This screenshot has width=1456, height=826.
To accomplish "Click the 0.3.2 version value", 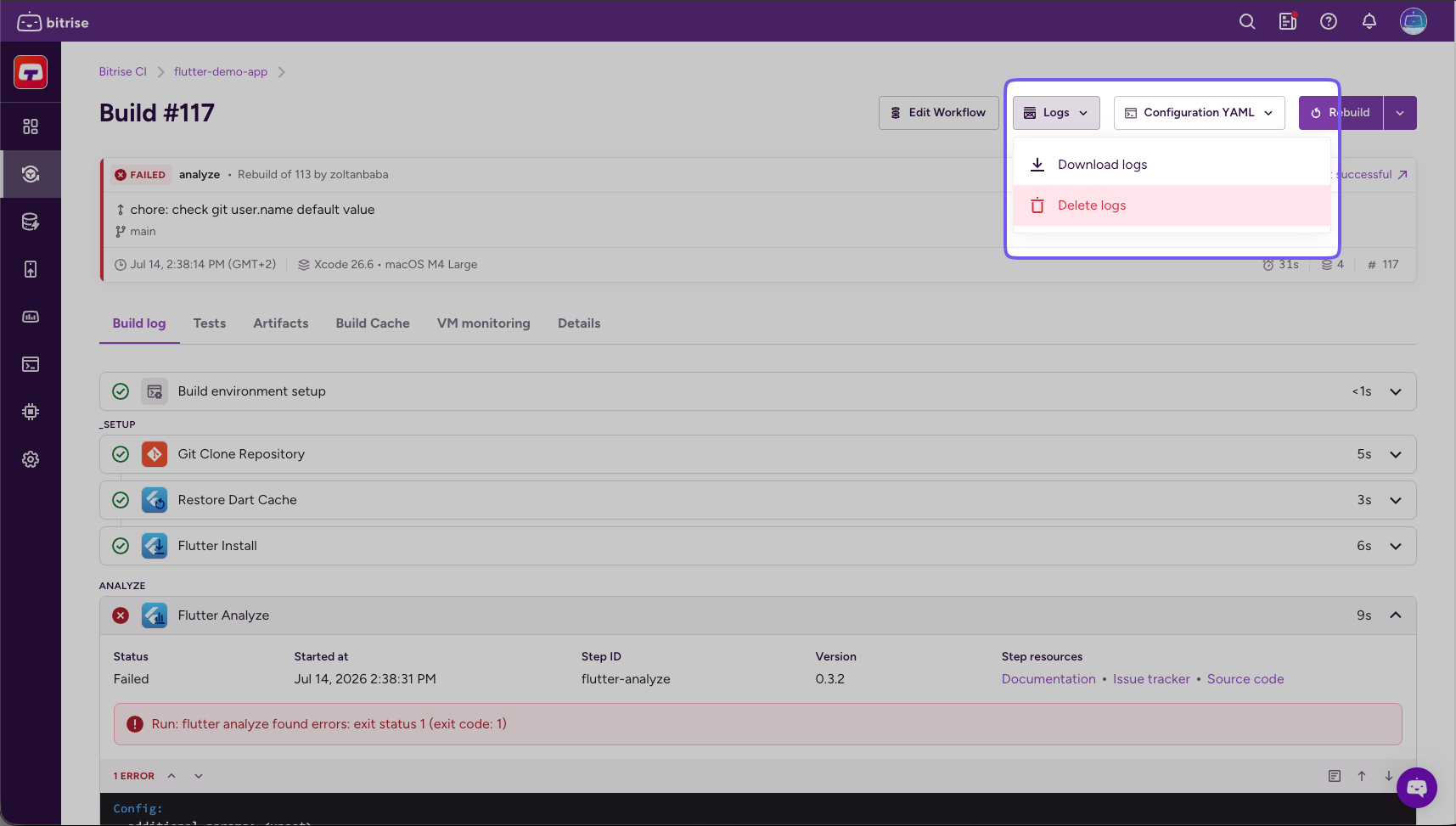I will pos(830,679).
